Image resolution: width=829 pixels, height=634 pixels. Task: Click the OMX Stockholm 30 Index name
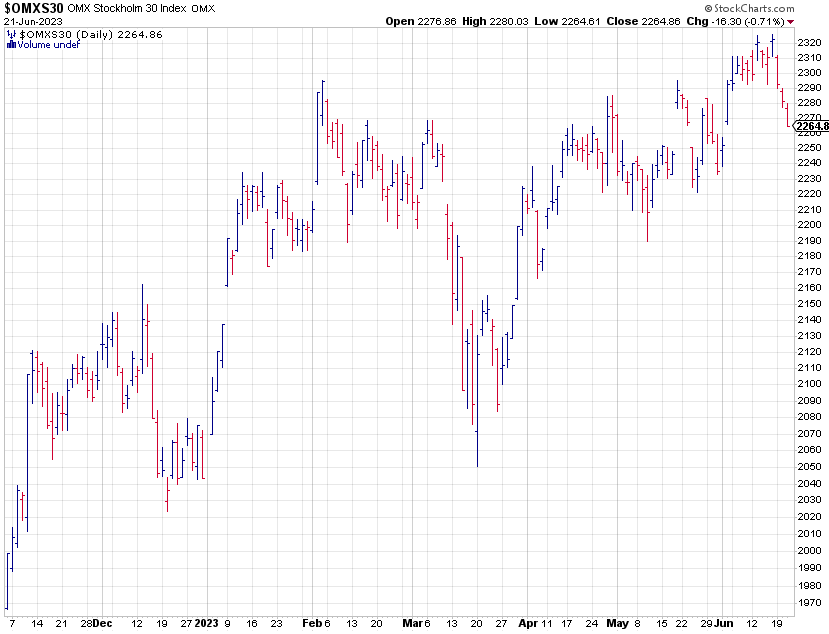point(126,8)
